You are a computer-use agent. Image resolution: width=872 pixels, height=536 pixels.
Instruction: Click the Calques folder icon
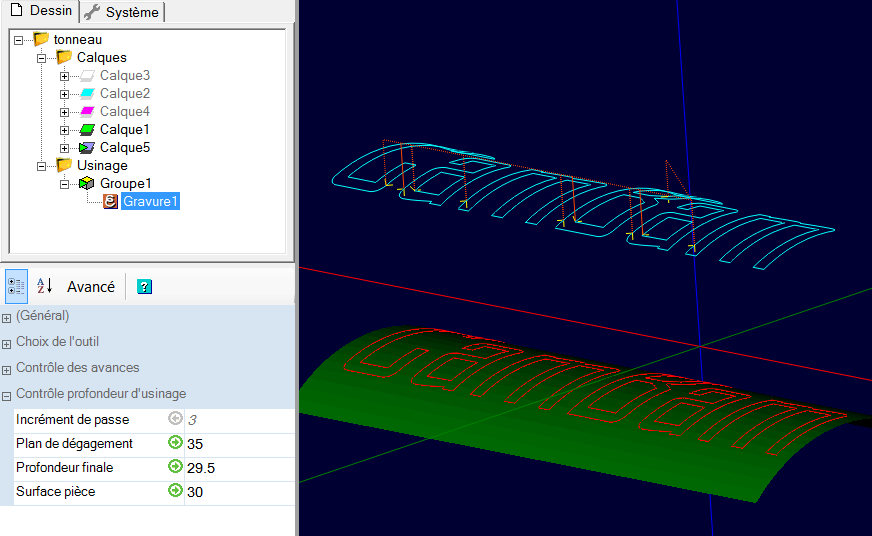point(64,57)
